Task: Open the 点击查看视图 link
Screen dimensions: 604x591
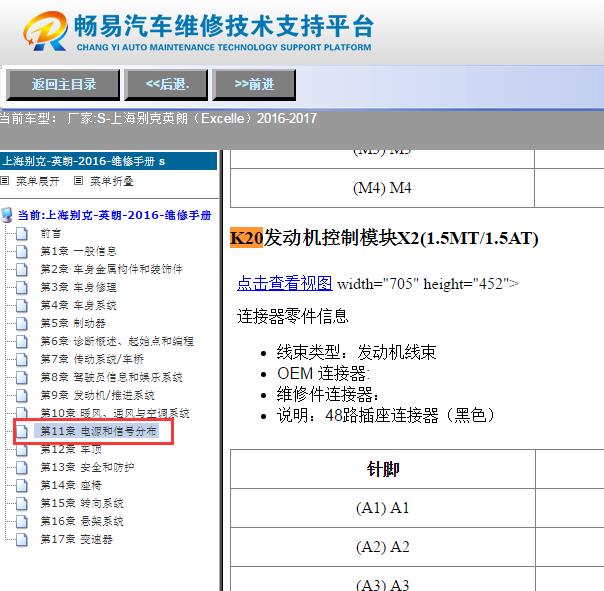Action: pos(285,283)
